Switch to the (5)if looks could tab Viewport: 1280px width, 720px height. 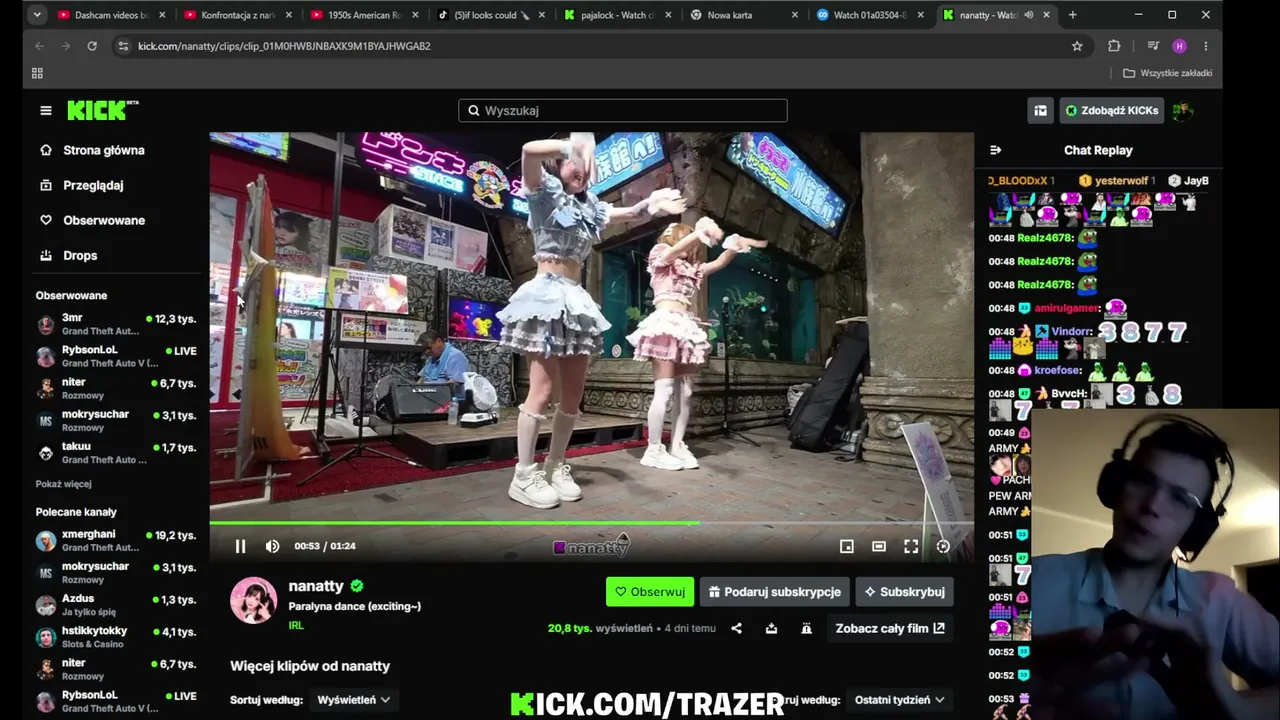[490, 15]
